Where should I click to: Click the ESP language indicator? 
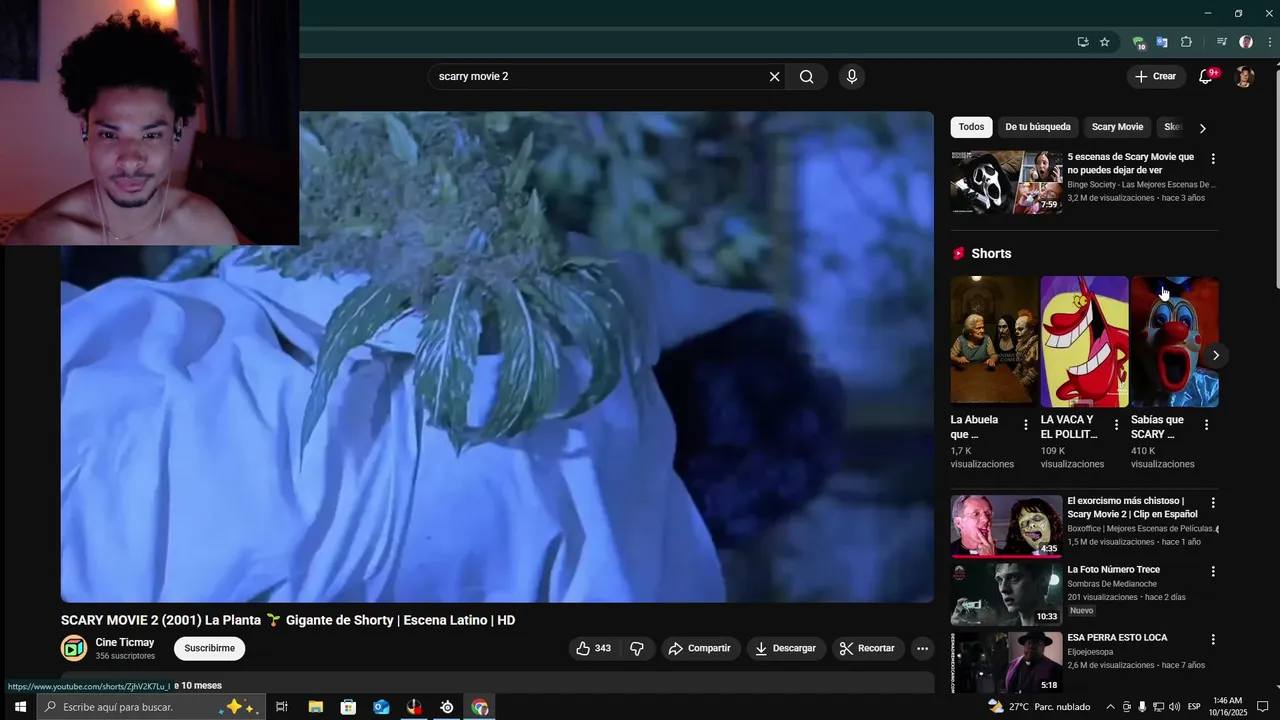coord(1194,707)
